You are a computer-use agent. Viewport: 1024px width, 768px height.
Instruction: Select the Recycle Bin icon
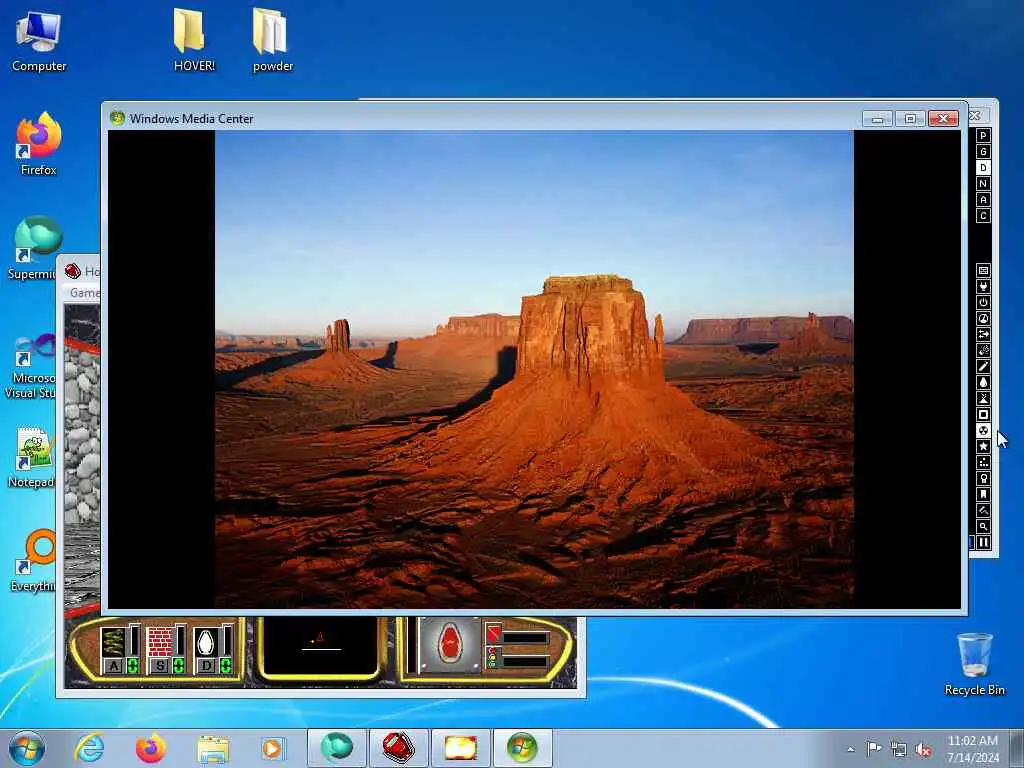click(974, 664)
